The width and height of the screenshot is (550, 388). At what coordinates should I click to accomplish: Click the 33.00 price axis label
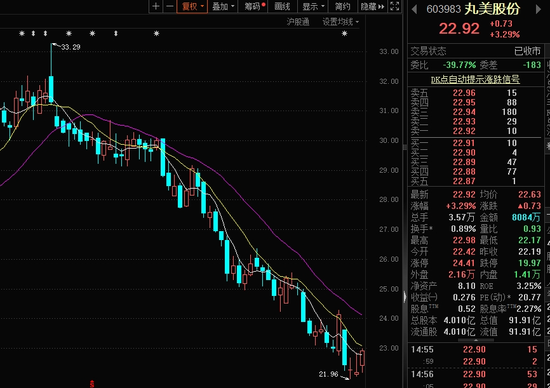click(389, 52)
